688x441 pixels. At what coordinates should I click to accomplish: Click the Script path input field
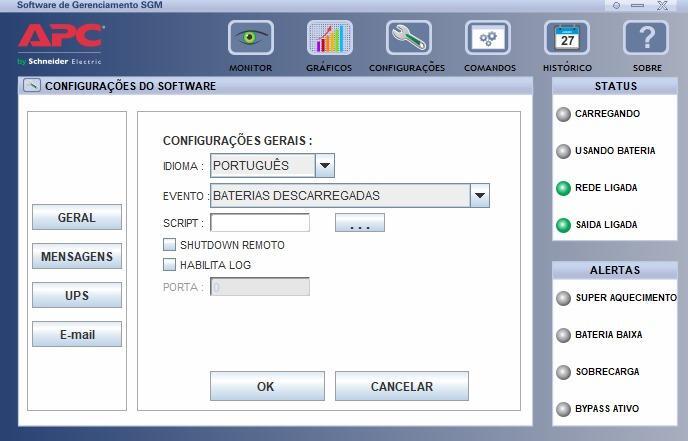pos(260,223)
